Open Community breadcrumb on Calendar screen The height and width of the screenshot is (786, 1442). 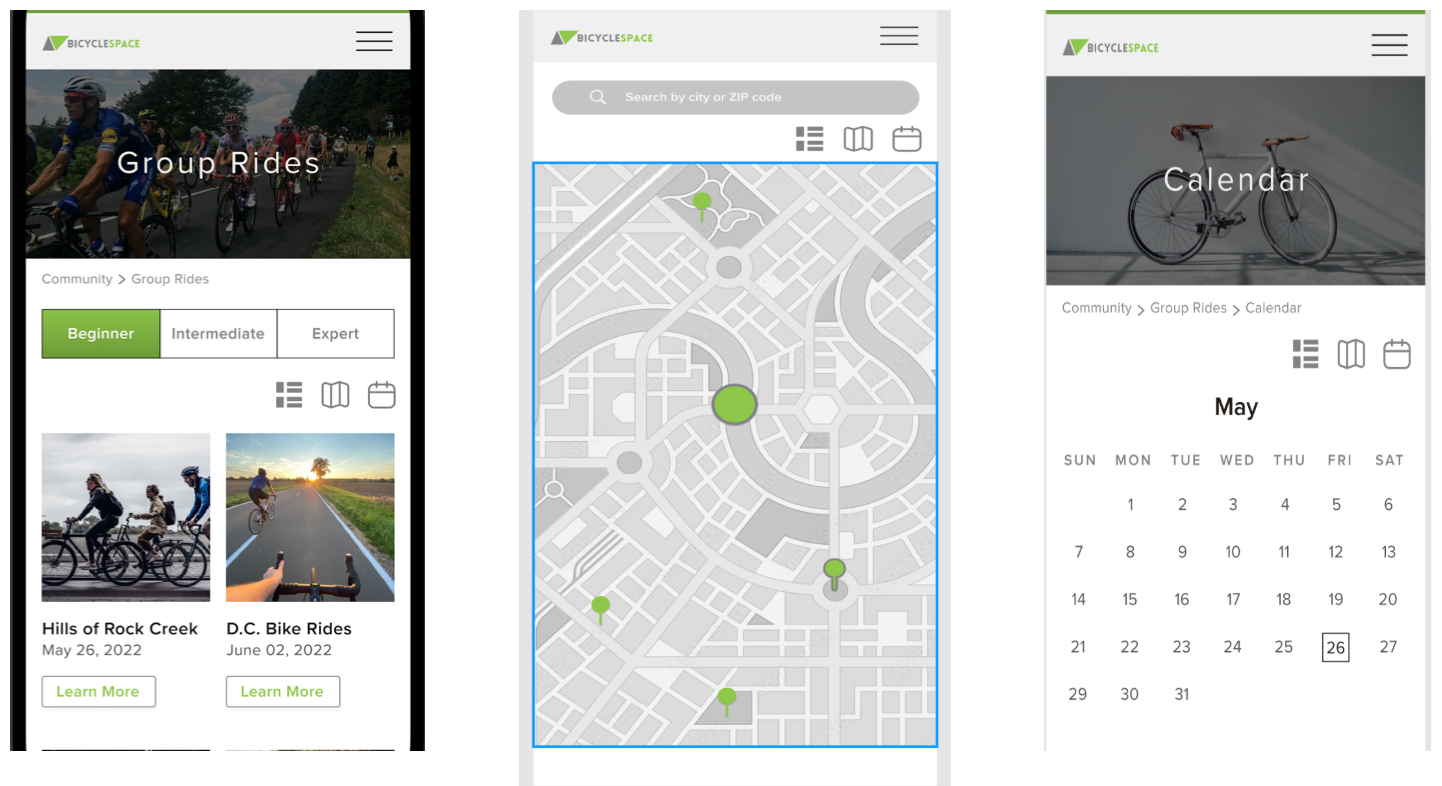[1097, 308]
